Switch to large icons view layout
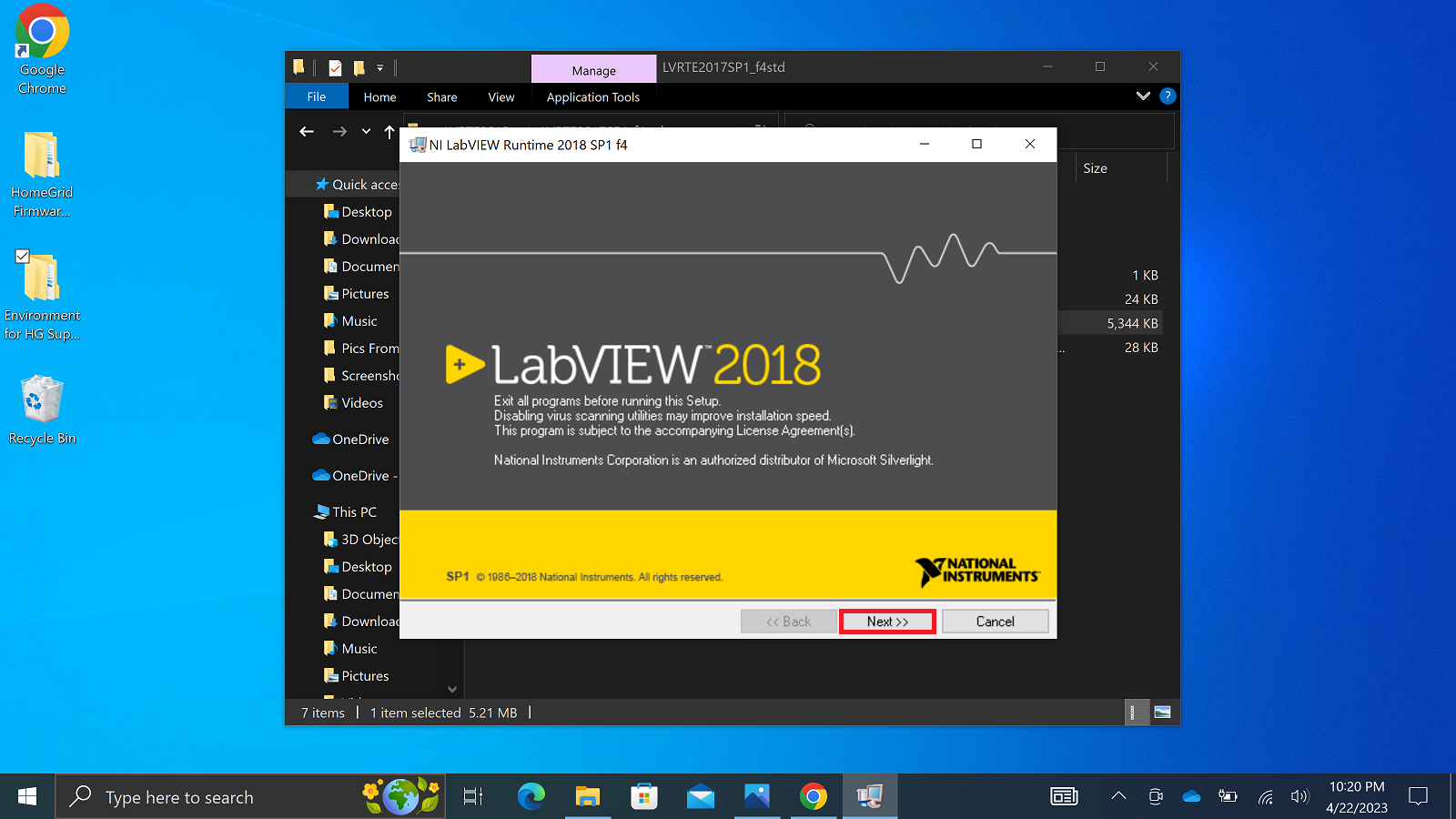The height and width of the screenshot is (819, 1456). click(x=1162, y=713)
